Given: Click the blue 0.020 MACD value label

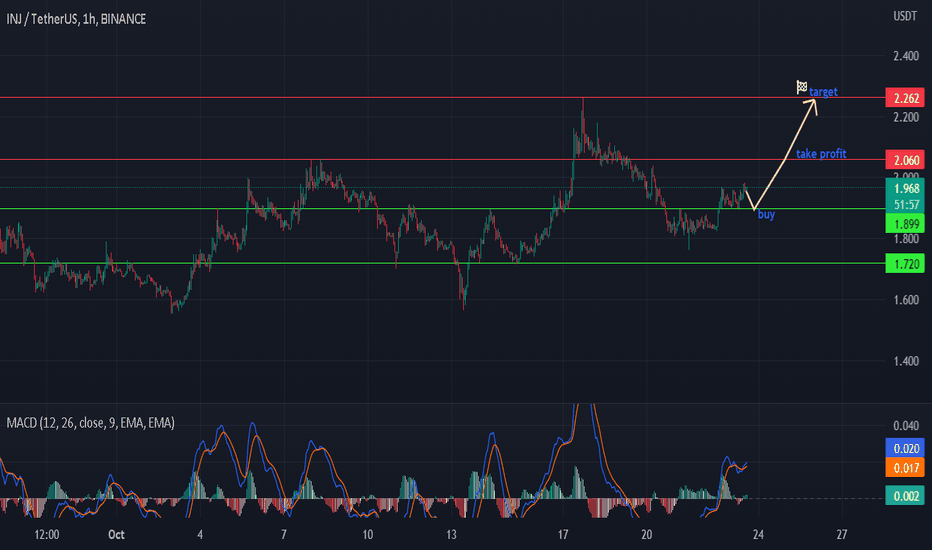Looking at the screenshot, I should tap(905, 448).
